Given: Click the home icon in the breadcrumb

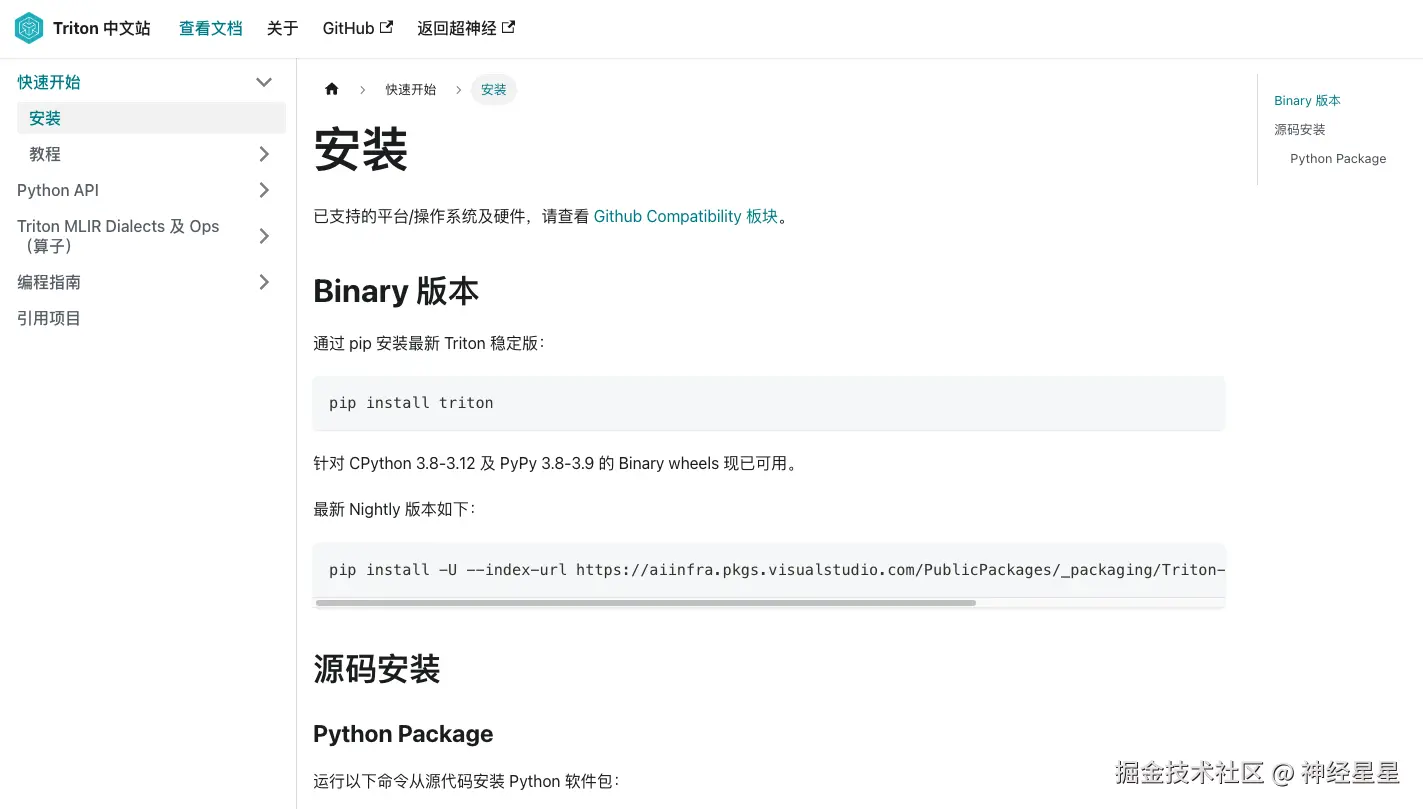Looking at the screenshot, I should [331, 89].
